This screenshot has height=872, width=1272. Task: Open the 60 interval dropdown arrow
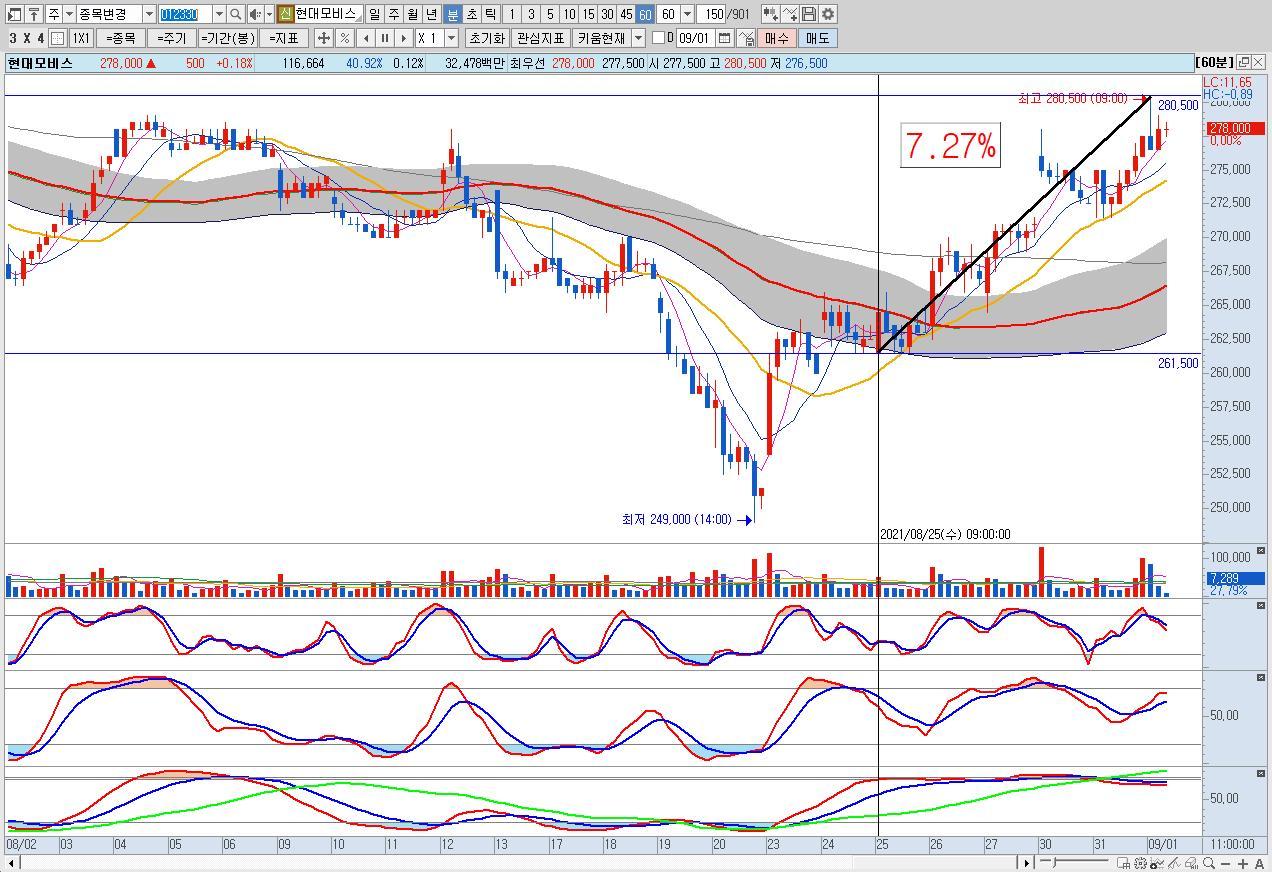687,14
